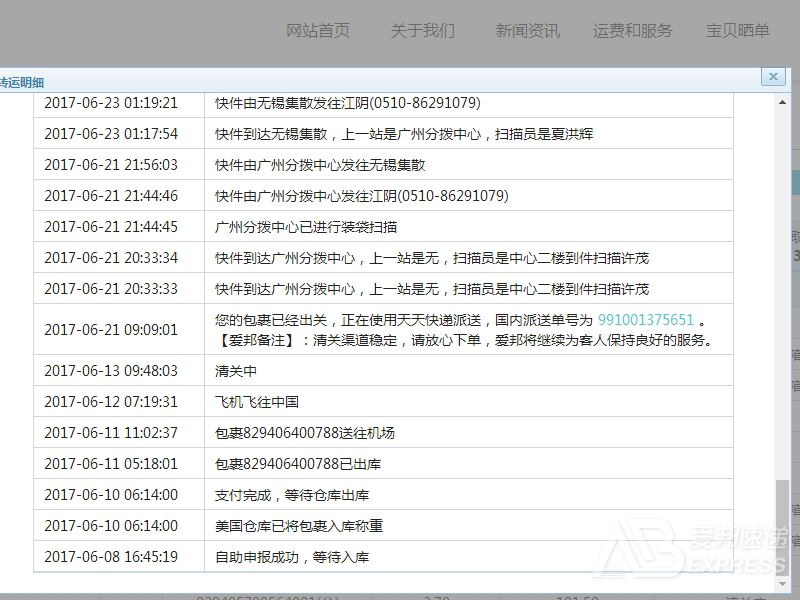Select timestamp 2017-06-11 11:02:37
800x600 pixels.
coord(111,433)
